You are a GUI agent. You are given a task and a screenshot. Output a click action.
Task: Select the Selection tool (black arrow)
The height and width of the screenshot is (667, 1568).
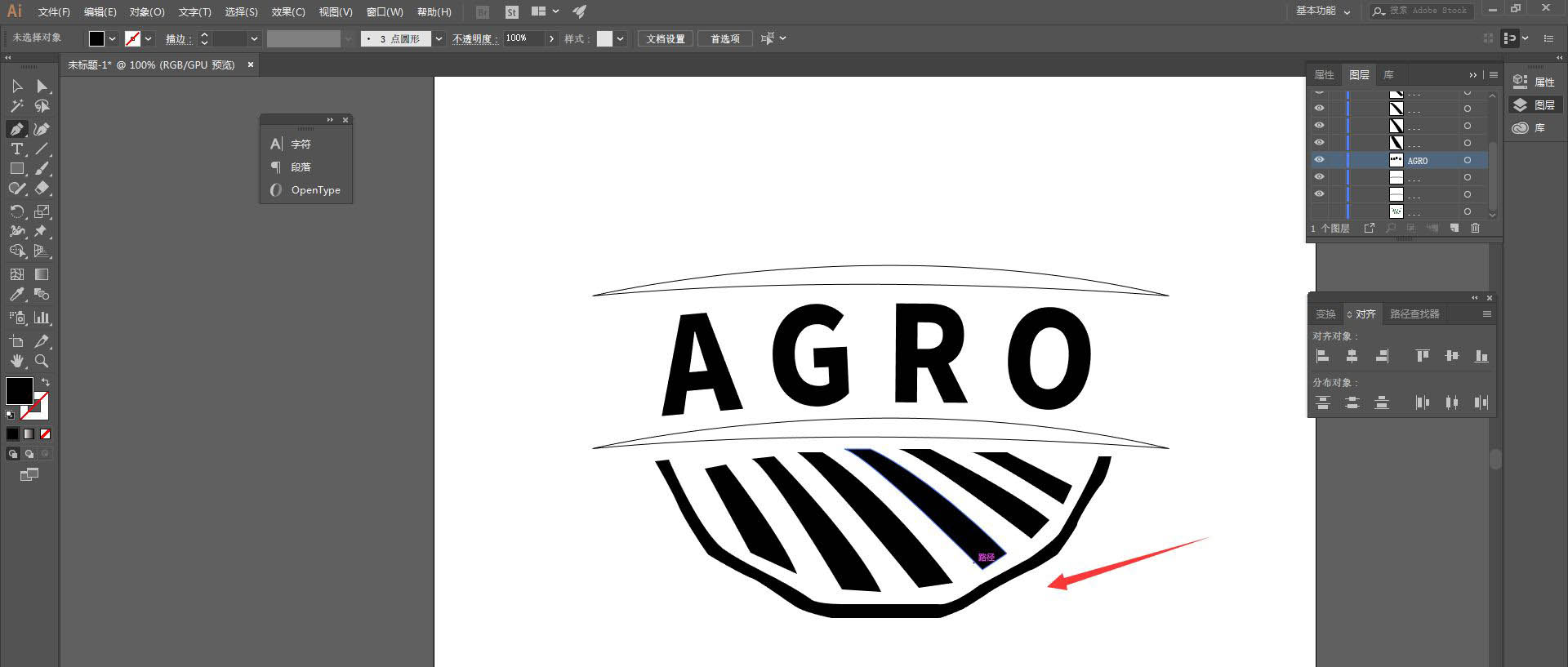(16, 86)
